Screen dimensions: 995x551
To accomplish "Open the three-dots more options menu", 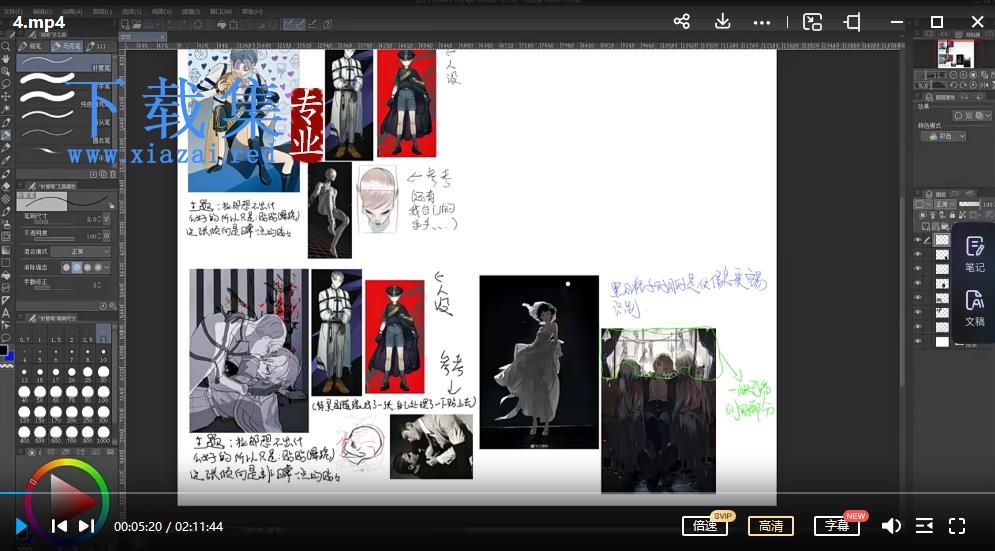I will [761, 23].
